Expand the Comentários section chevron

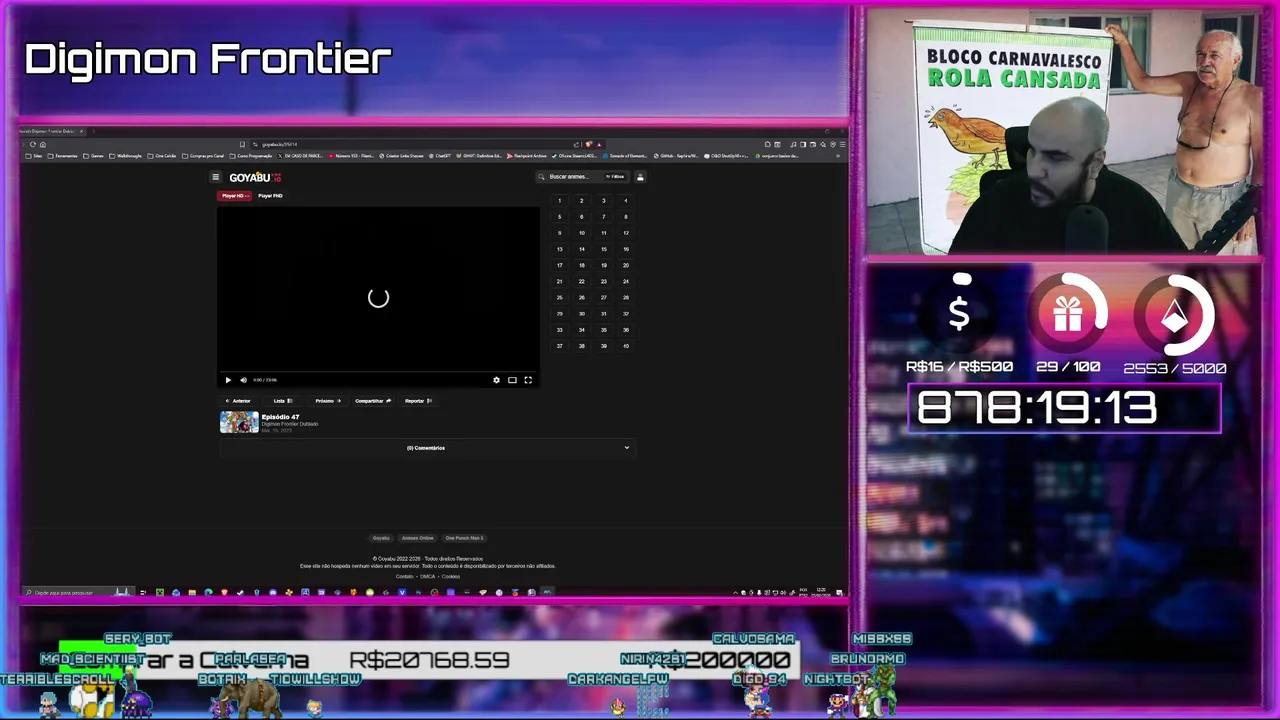pos(627,448)
